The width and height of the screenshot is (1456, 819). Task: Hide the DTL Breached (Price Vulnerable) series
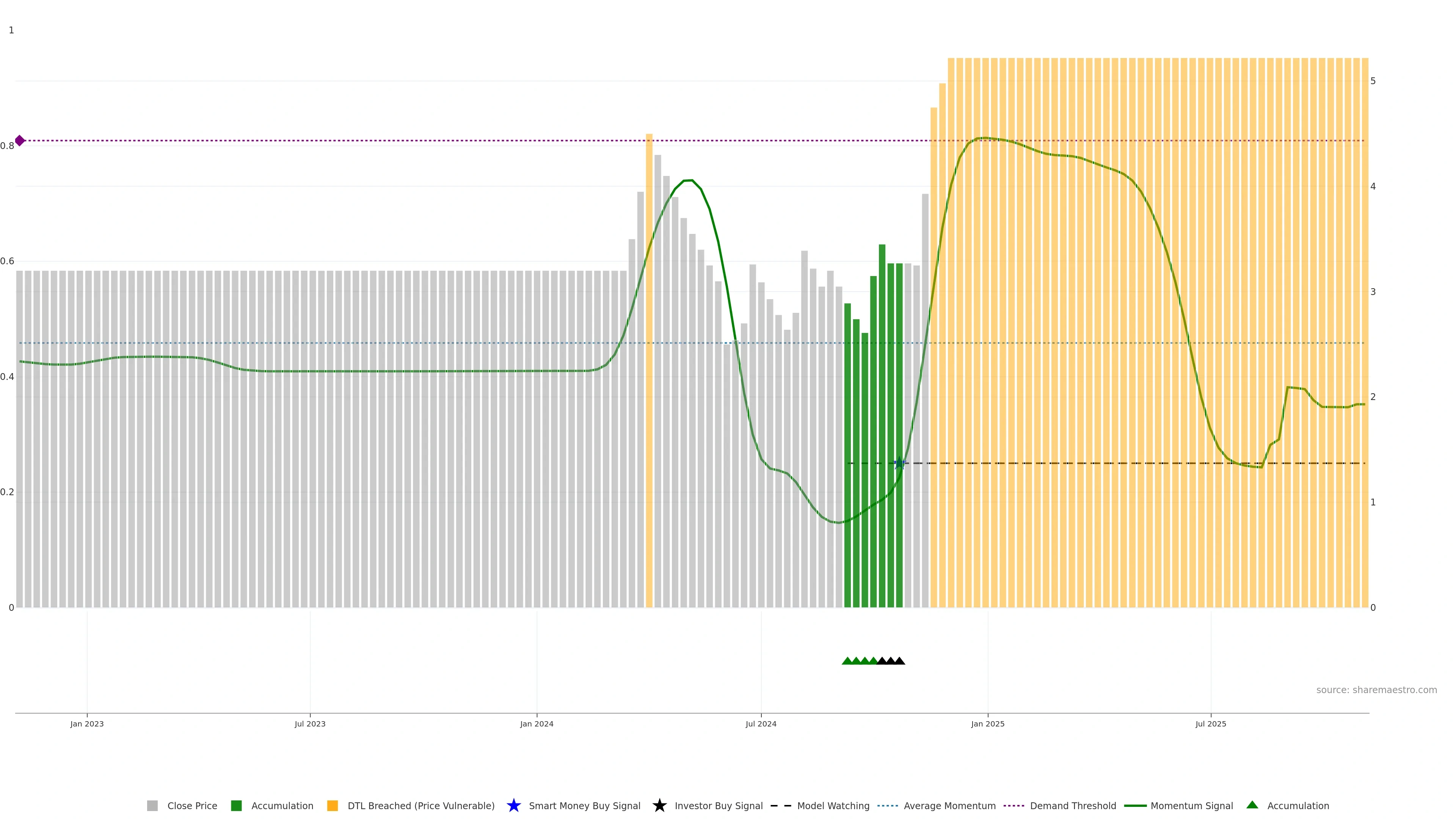click(x=420, y=805)
